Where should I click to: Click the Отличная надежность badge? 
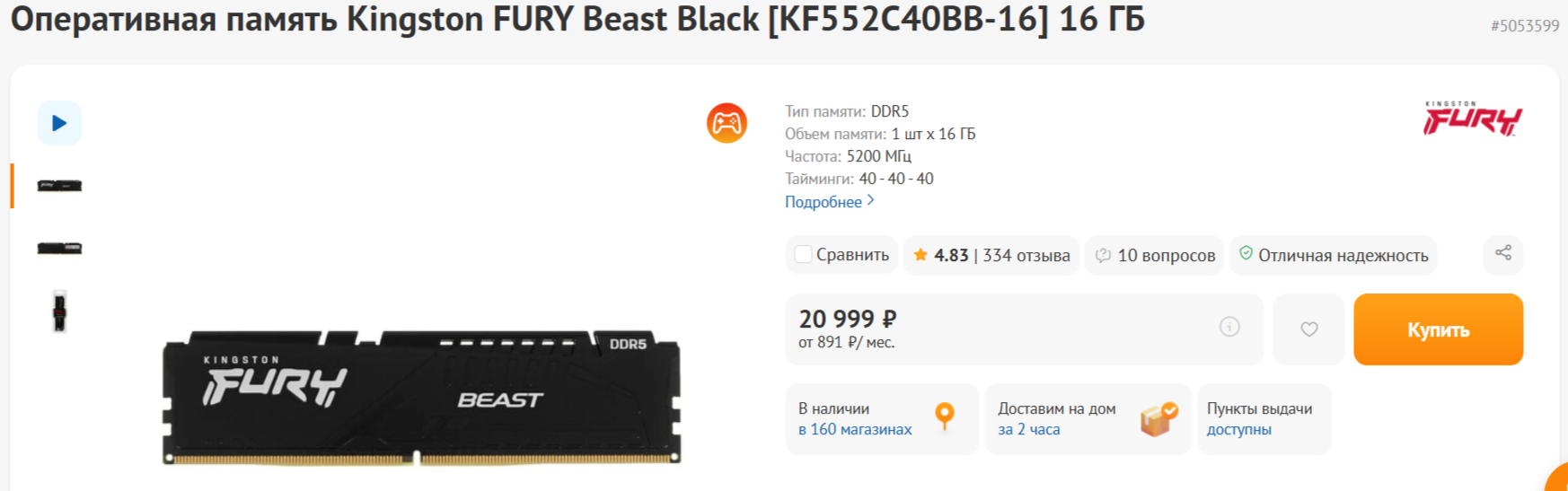[x=1333, y=256]
